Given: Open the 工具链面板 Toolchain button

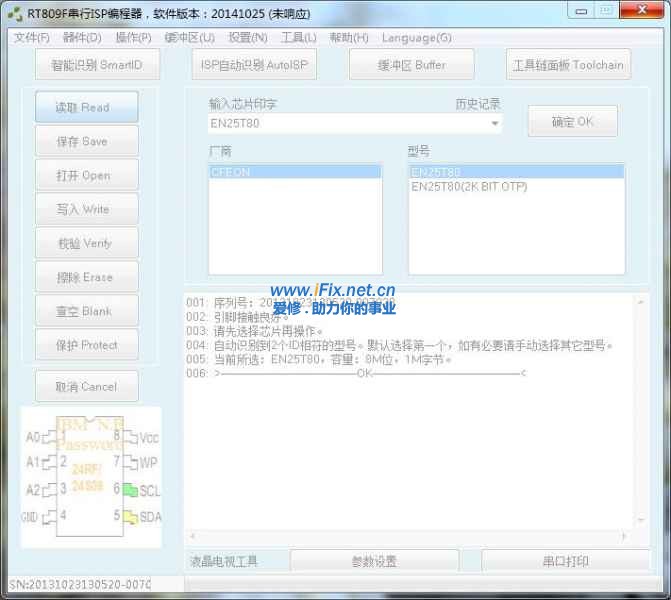Looking at the screenshot, I should tap(568, 65).
